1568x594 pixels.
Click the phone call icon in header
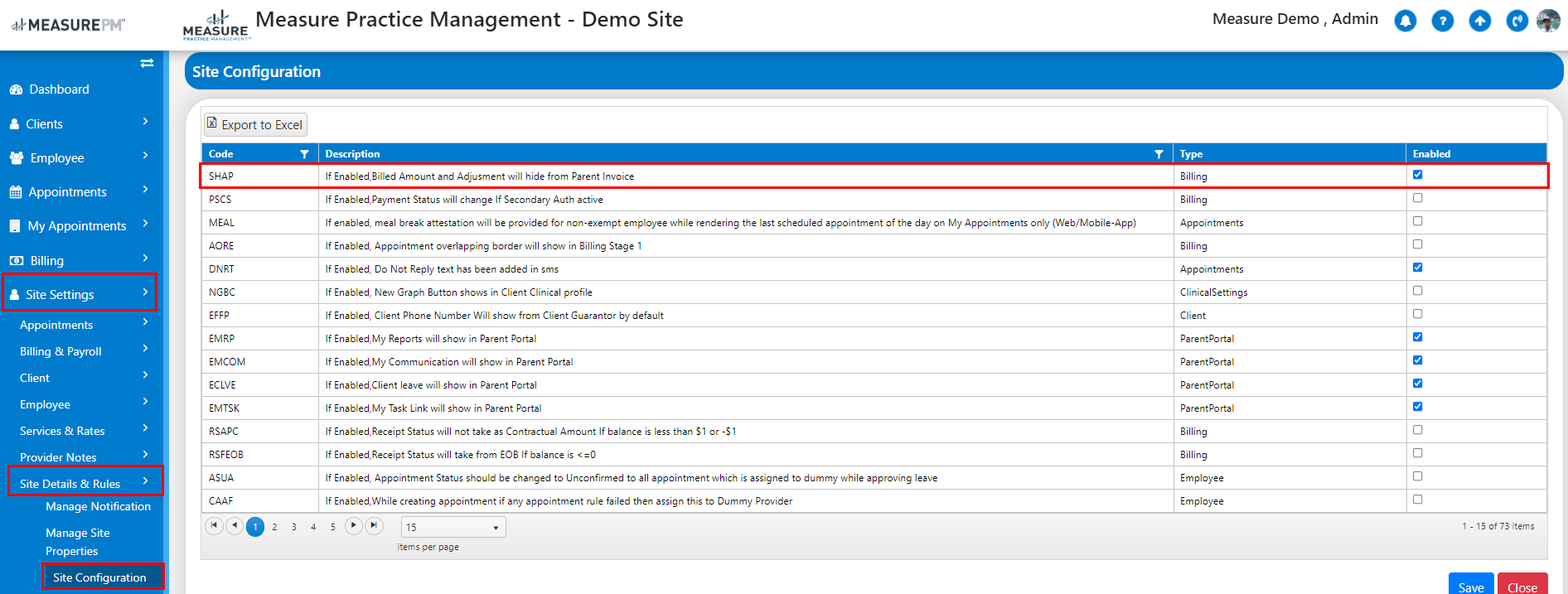click(x=1517, y=21)
